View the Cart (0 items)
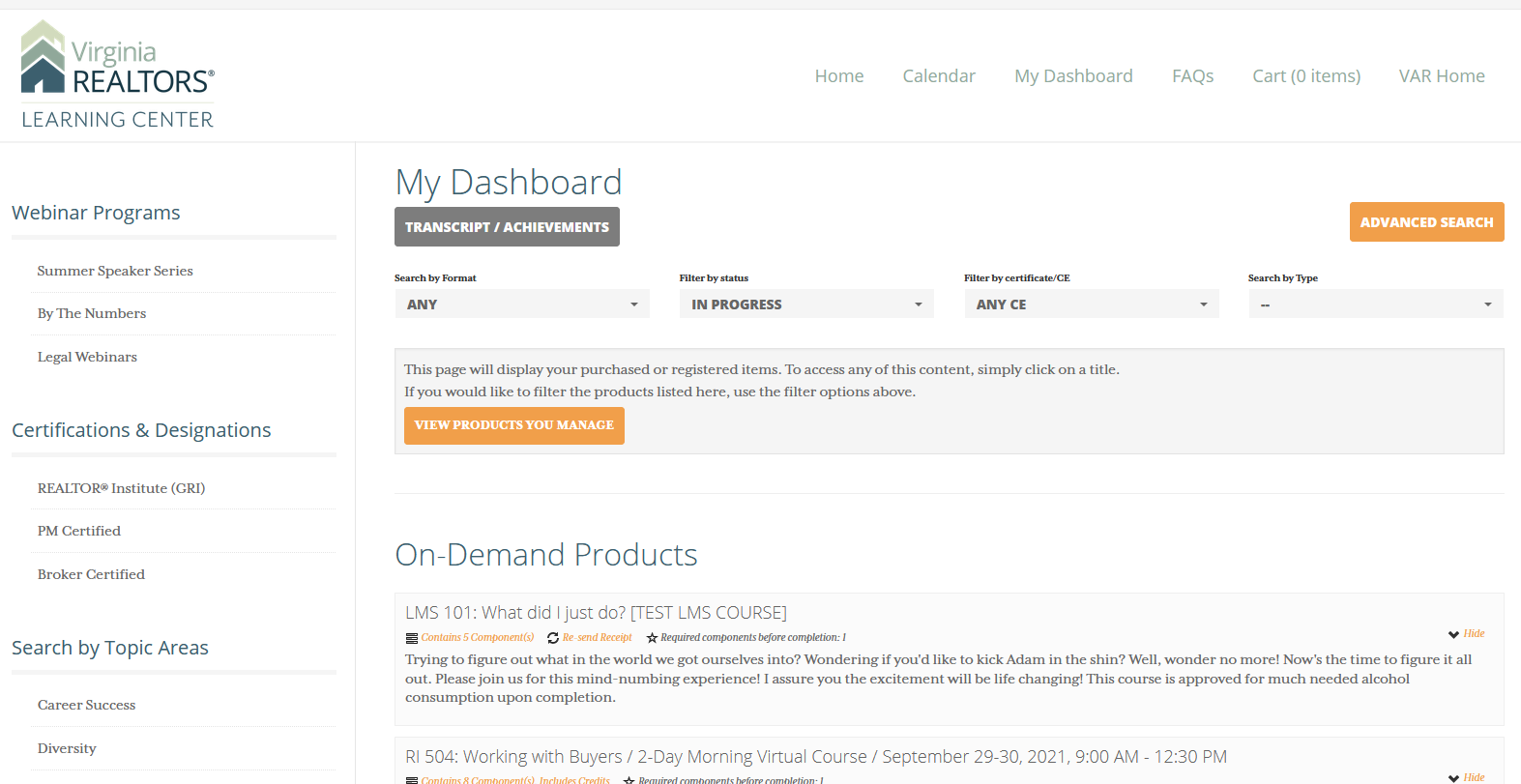The image size is (1521, 784). pyautogui.click(x=1306, y=75)
